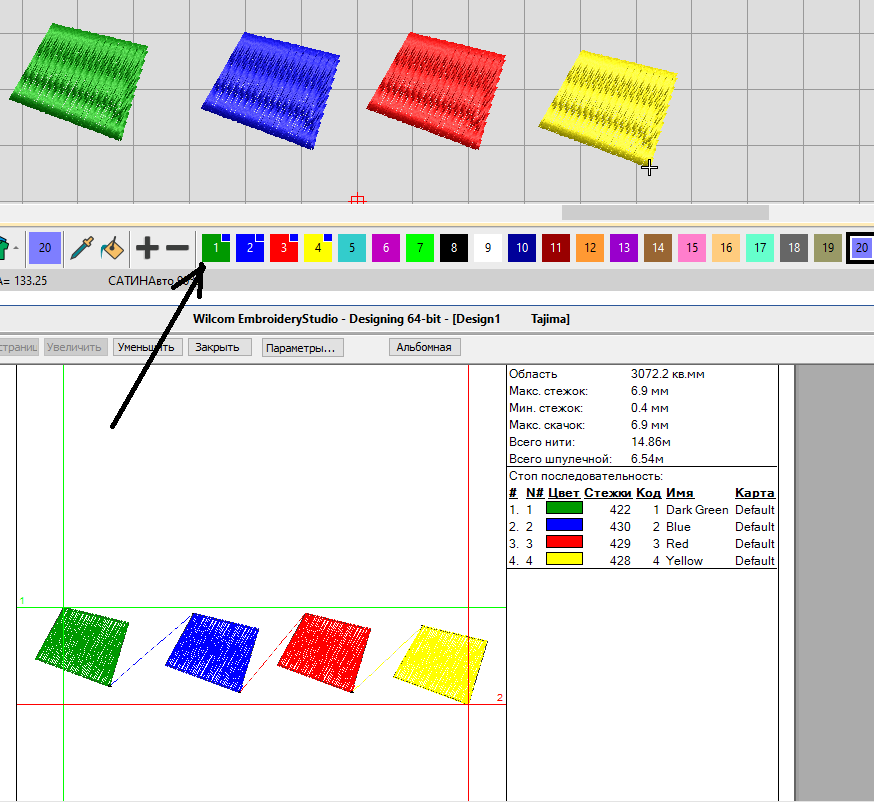
Task: Click the horizontal scrollbar in design view
Action: pos(665,212)
